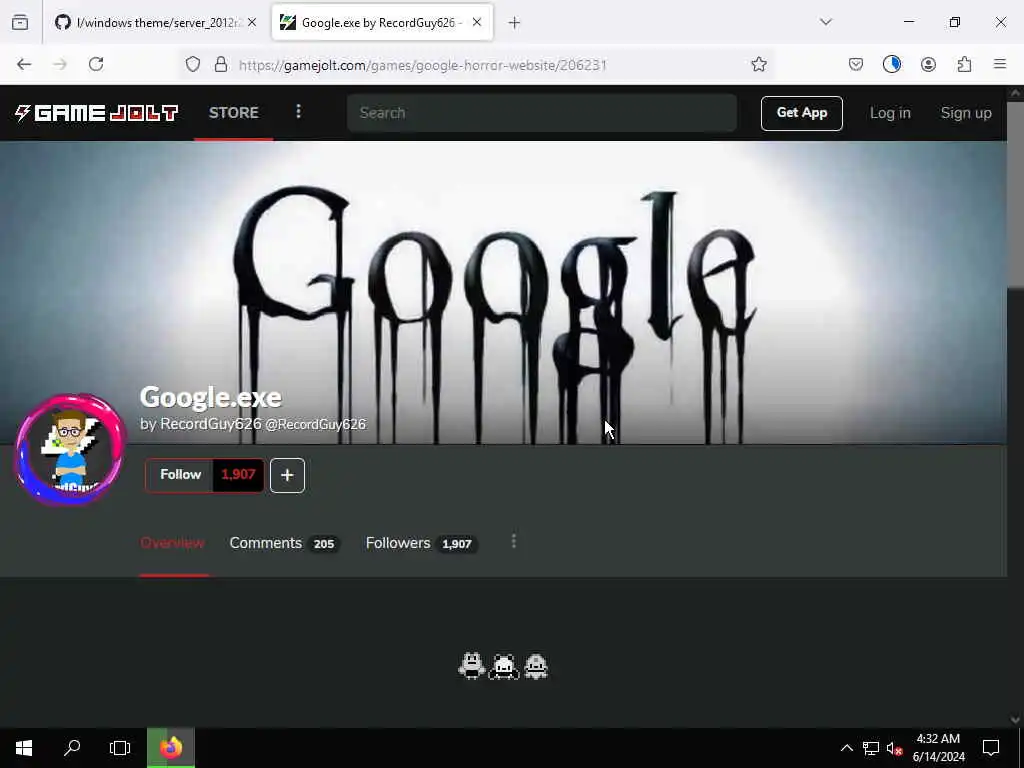Go forward one page
This screenshot has height=768, width=1024.
(60, 64)
